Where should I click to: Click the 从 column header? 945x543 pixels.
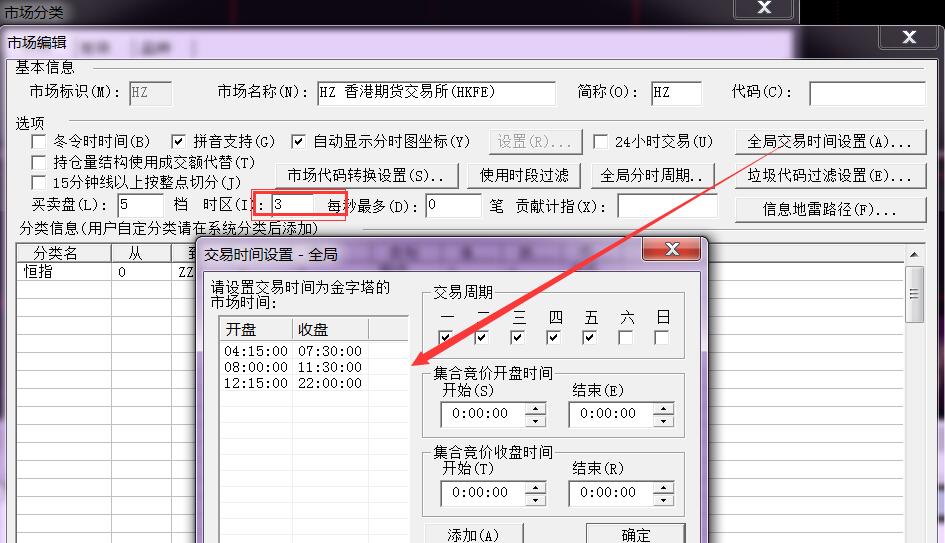tap(141, 253)
